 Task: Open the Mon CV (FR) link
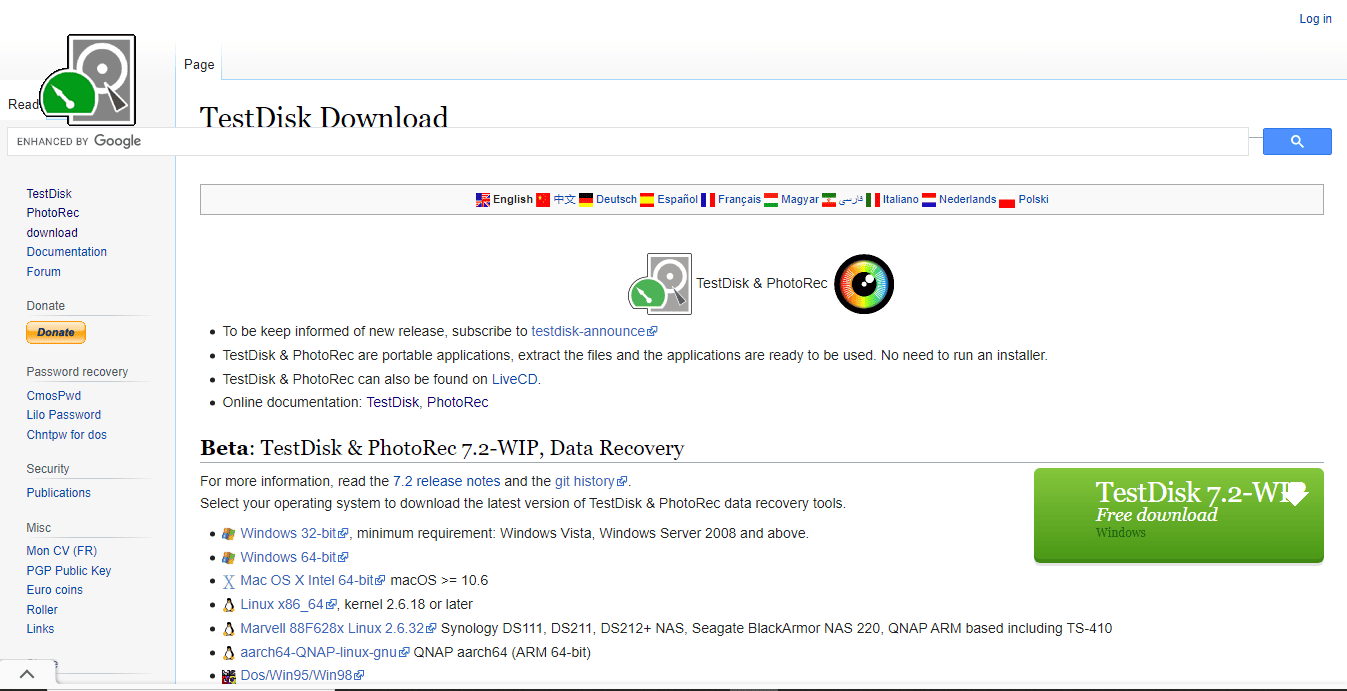(x=62, y=551)
